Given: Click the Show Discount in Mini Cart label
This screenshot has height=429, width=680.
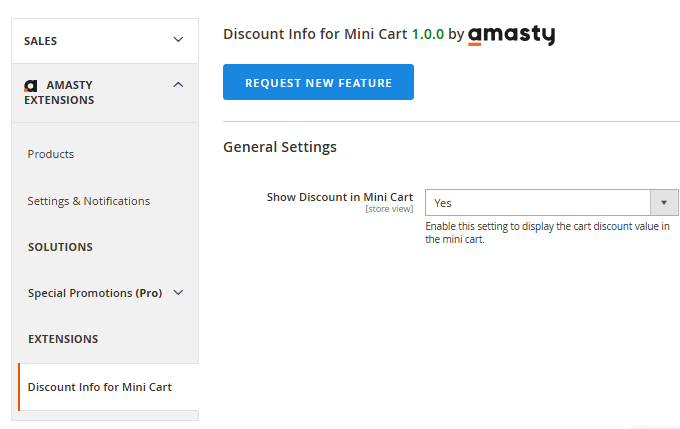Looking at the screenshot, I should pos(340,197).
